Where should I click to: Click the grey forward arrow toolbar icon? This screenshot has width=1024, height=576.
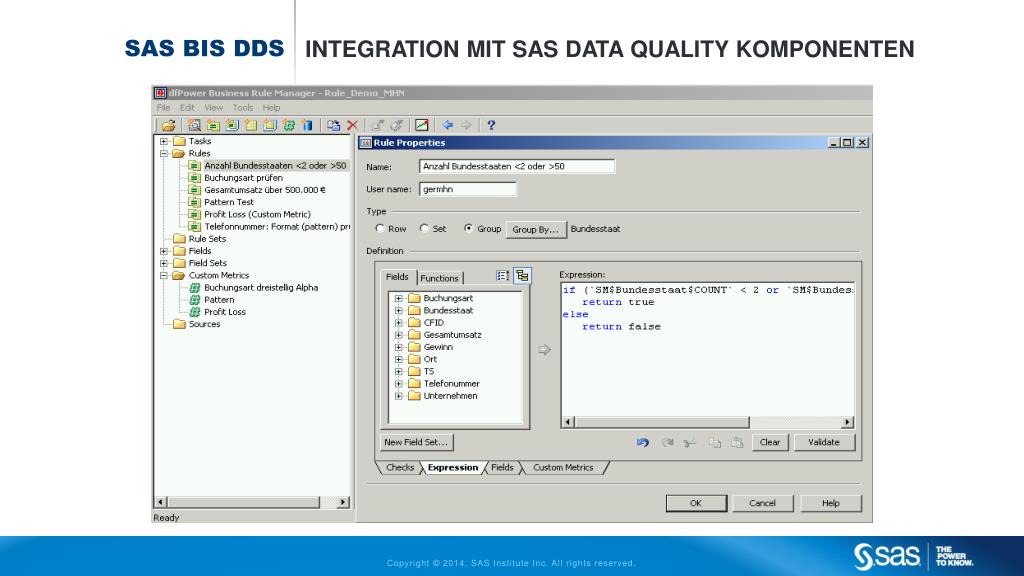pyautogui.click(x=466, y=125)
